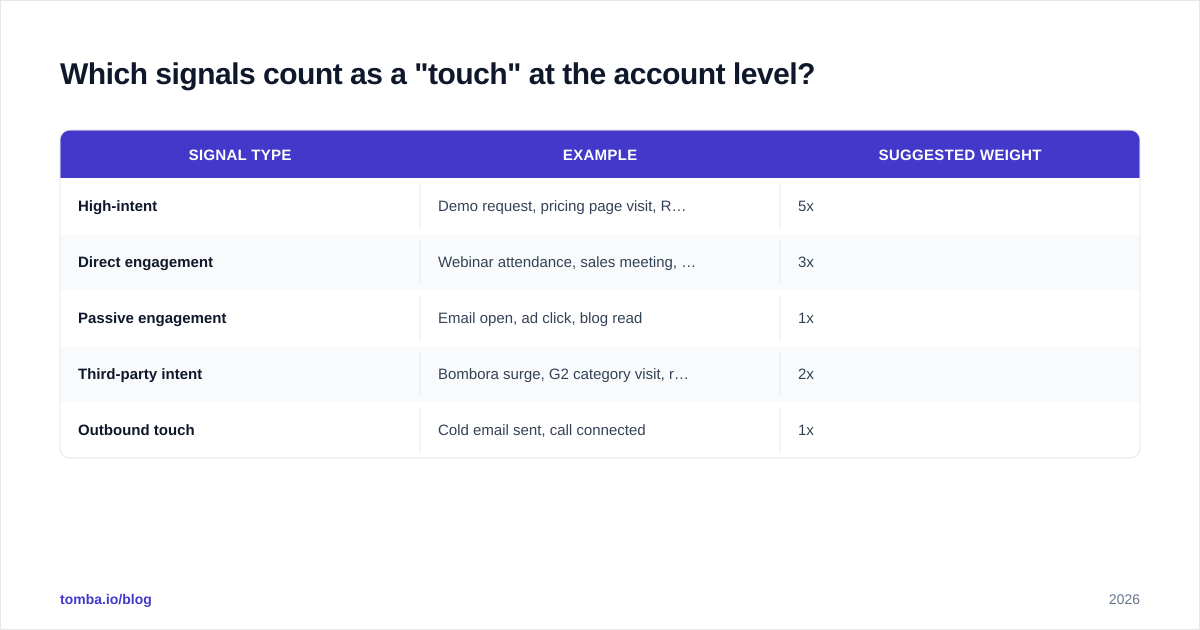Click the SIGNAL TYPE column header
Screen dimensions: 1200x630
[x=240, y=155]
